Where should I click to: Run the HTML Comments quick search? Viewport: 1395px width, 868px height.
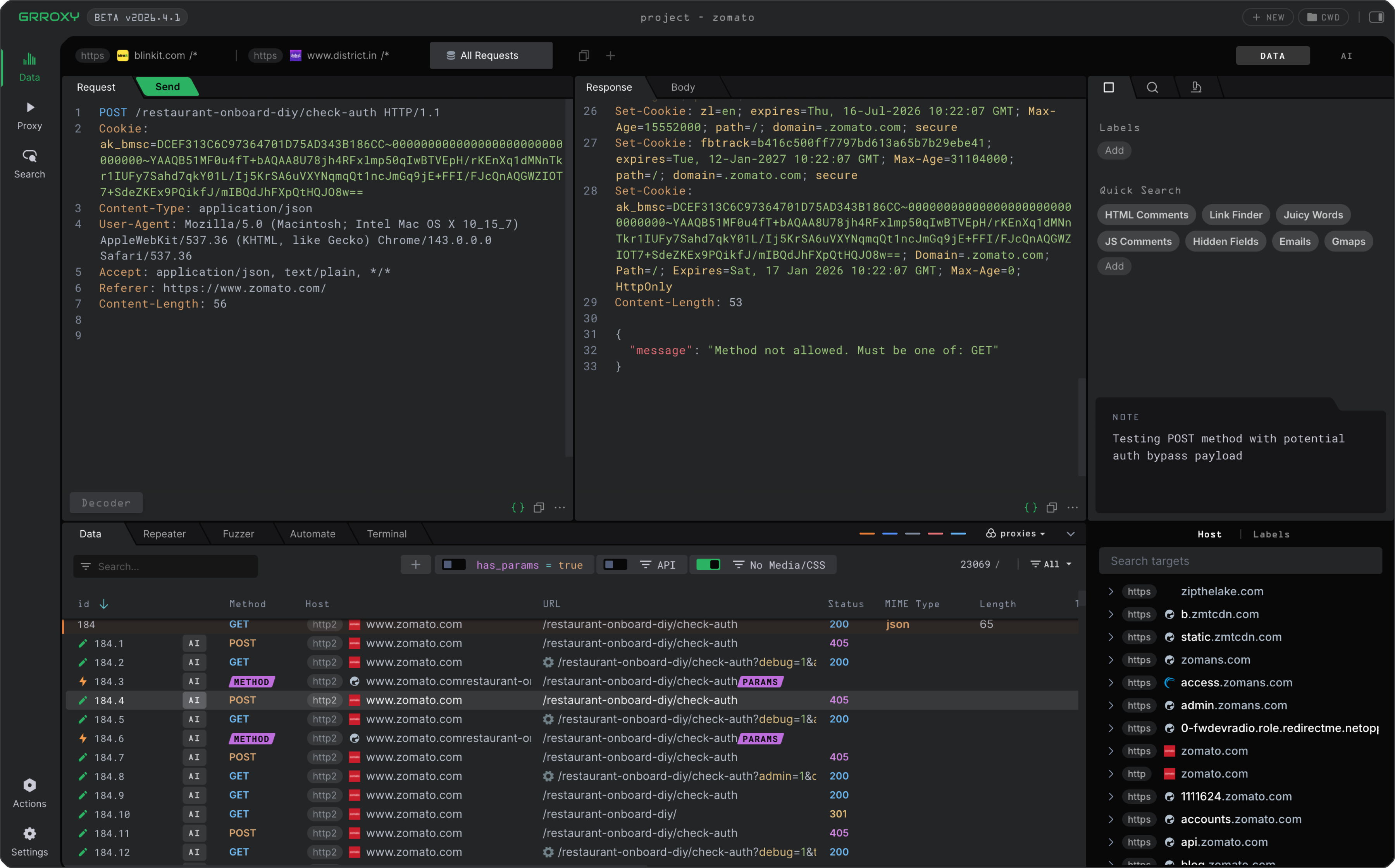pos(1146,215)
